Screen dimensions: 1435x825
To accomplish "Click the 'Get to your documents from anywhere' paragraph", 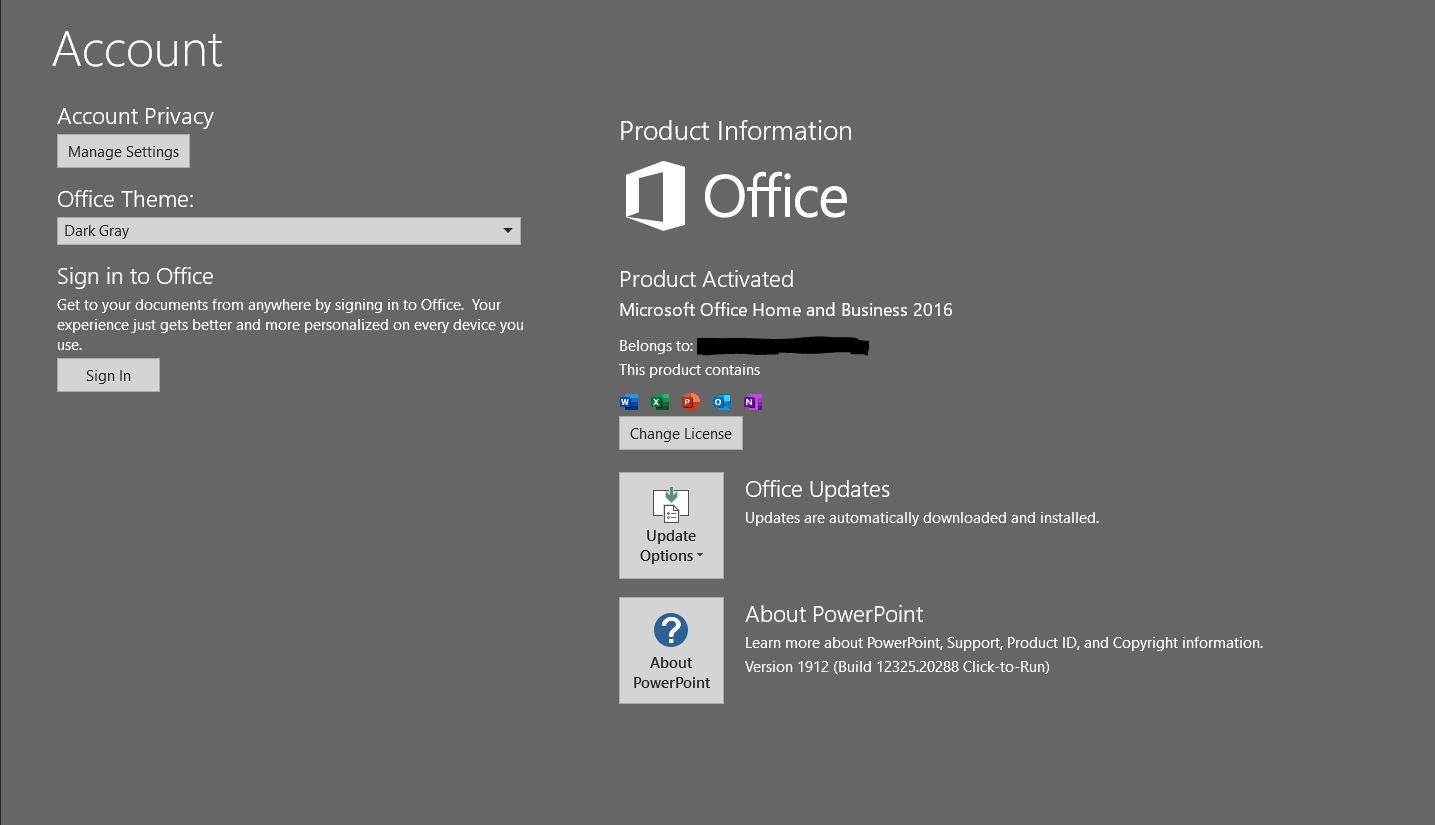I will (290, 325).
